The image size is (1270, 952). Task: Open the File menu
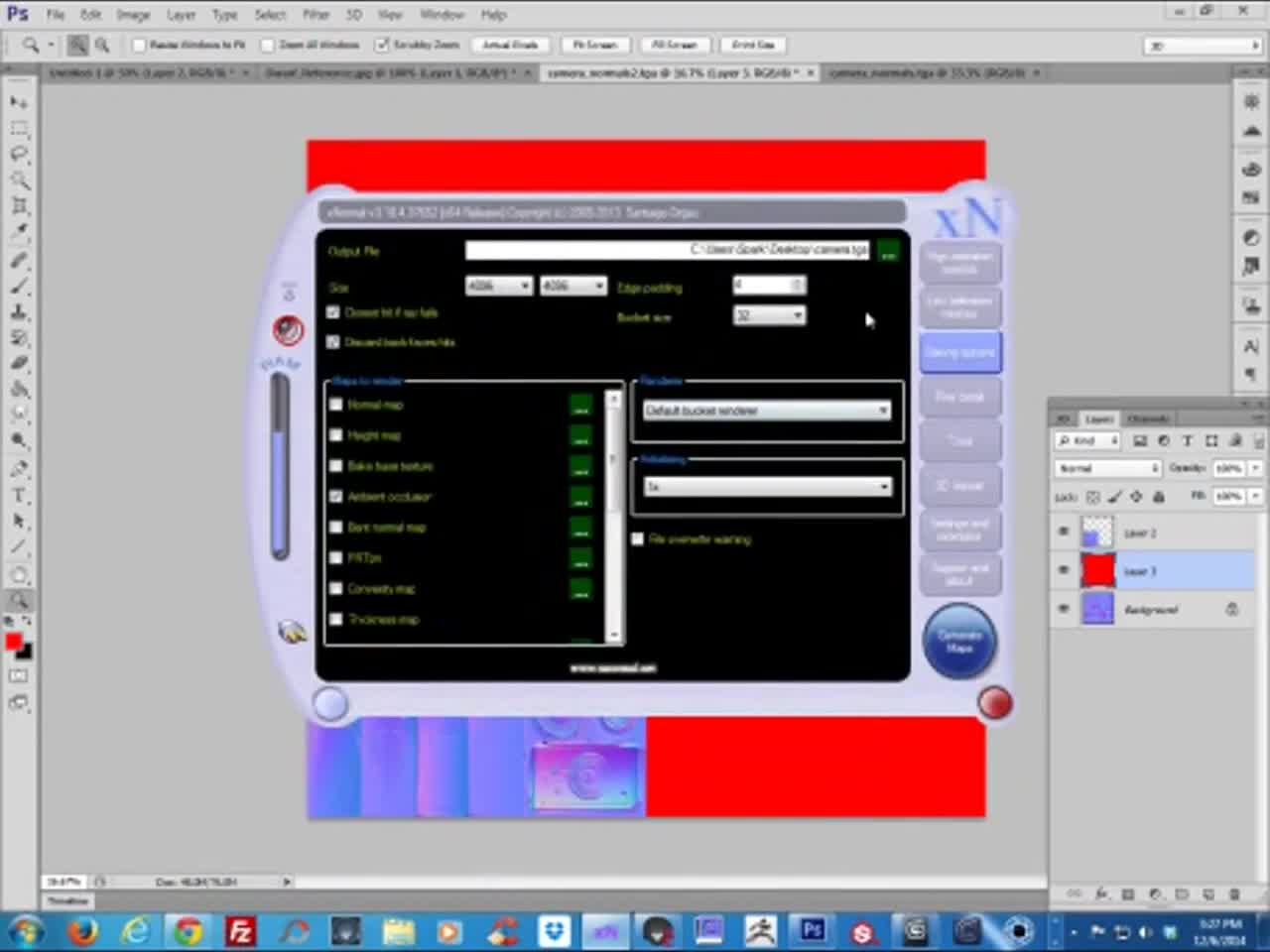pos(56,15)
